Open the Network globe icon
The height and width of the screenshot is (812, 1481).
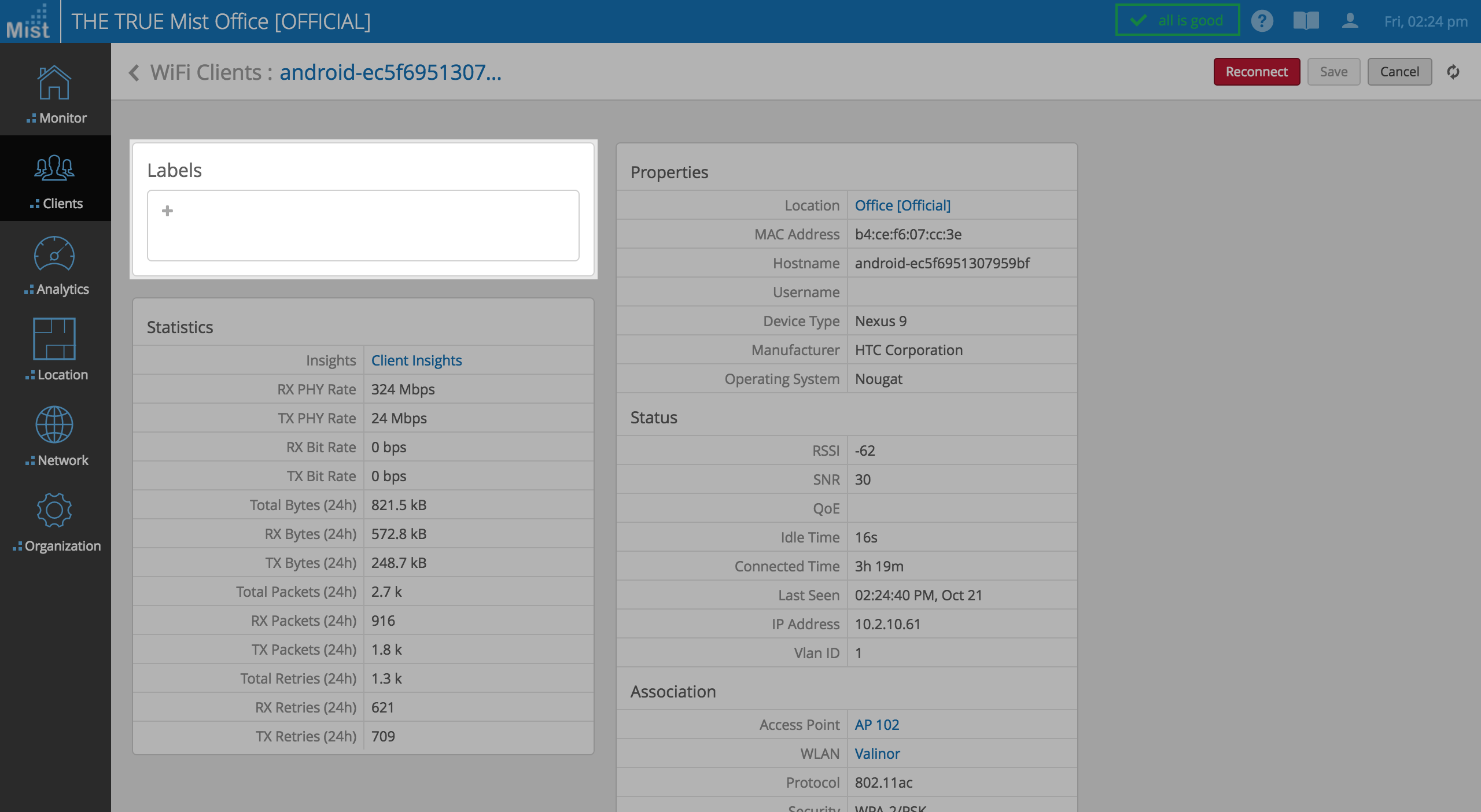(54, 425)
